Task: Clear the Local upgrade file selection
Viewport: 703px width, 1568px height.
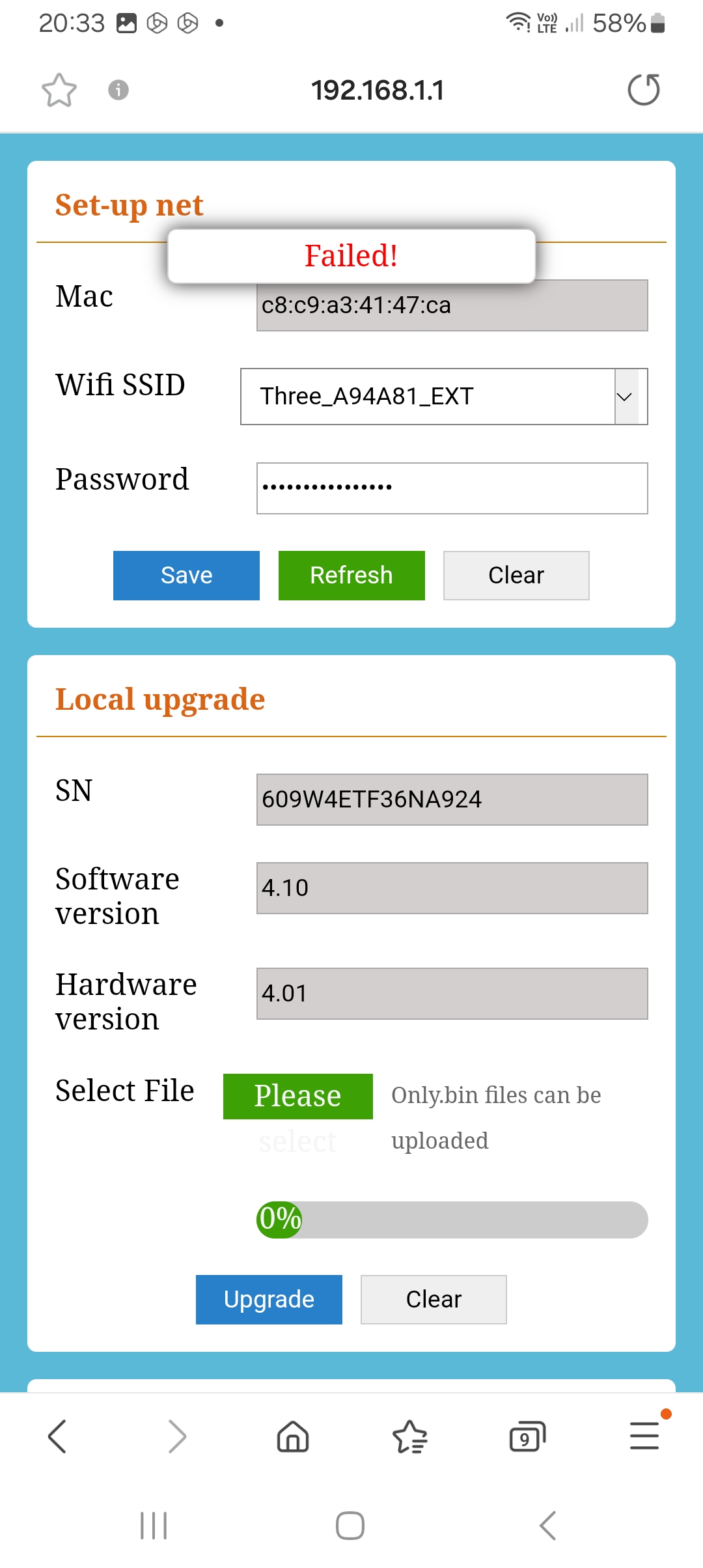Action: click(x=434, y=1300)
